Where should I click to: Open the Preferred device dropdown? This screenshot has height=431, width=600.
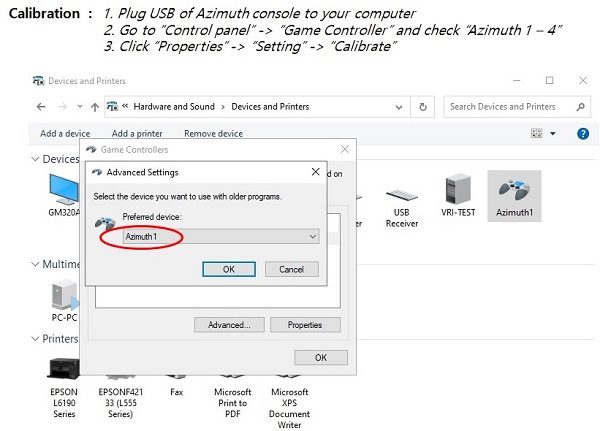pyautogui.click(x=220, y=237)
